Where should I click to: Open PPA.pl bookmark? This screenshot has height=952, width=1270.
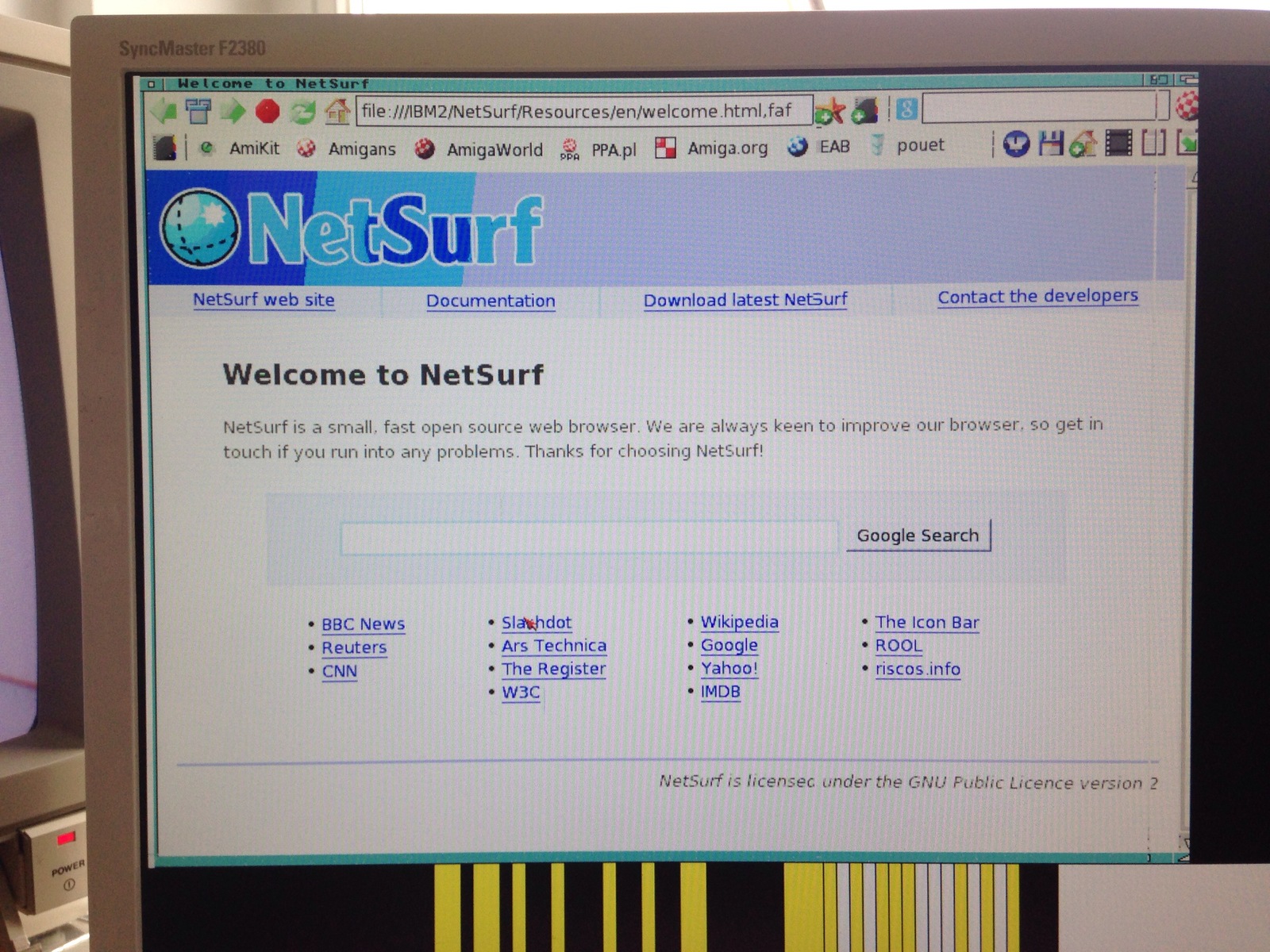tap(598, 149)
